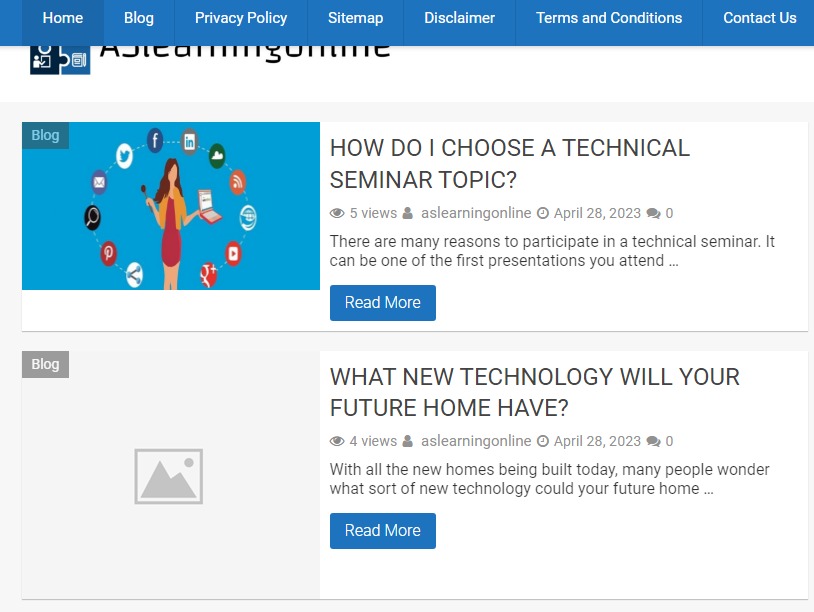Click the clock date icon on first post
This screenshot has height=612, width=814.
tap(543, 213)
